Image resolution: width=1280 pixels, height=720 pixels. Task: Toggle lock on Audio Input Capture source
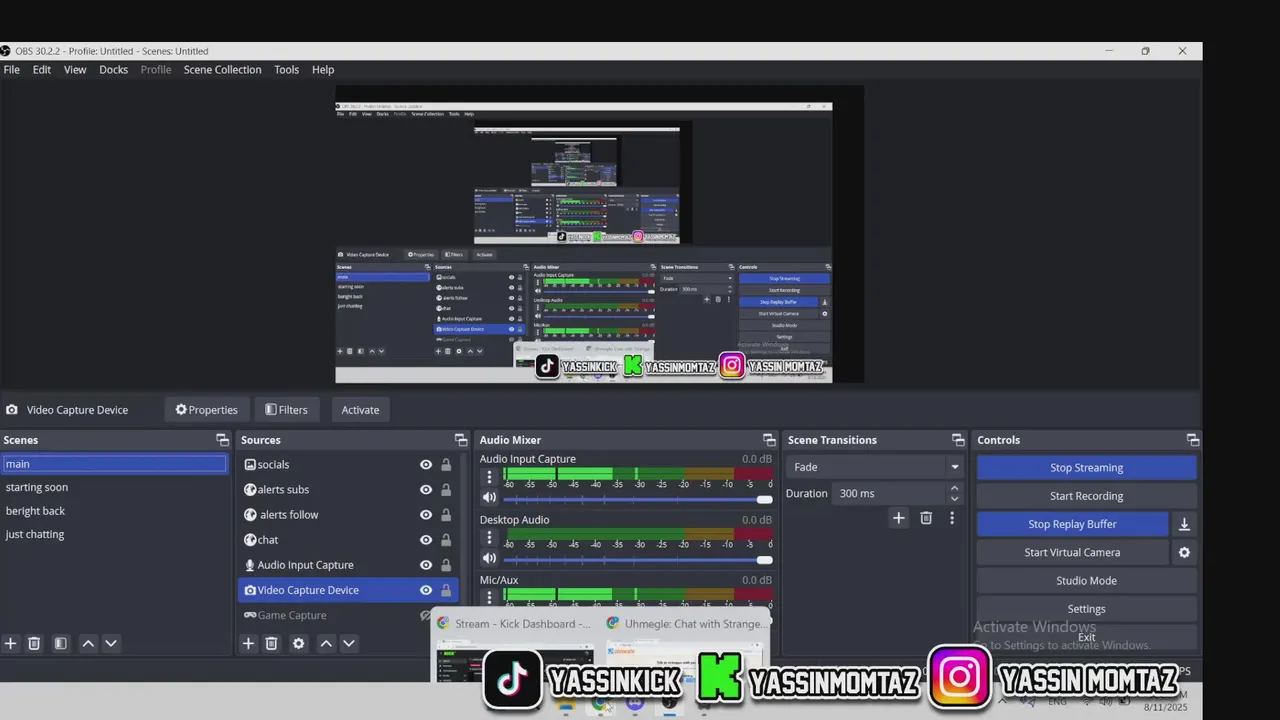[446, 565]
